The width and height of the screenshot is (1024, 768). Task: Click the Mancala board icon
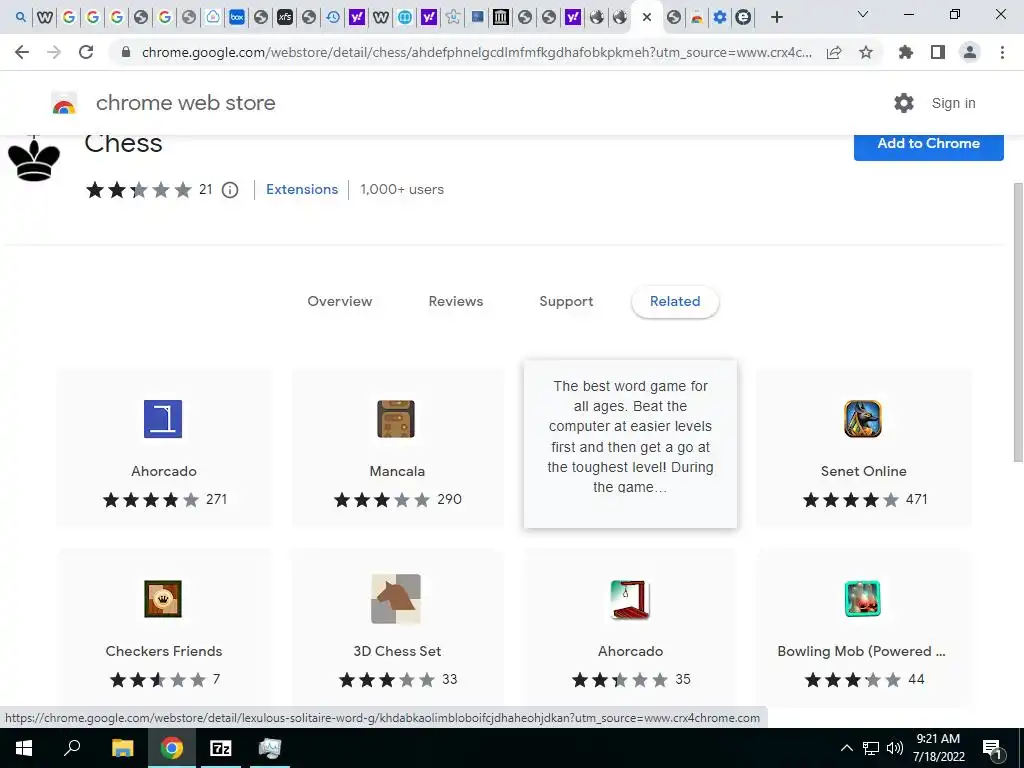pos(396,419)
